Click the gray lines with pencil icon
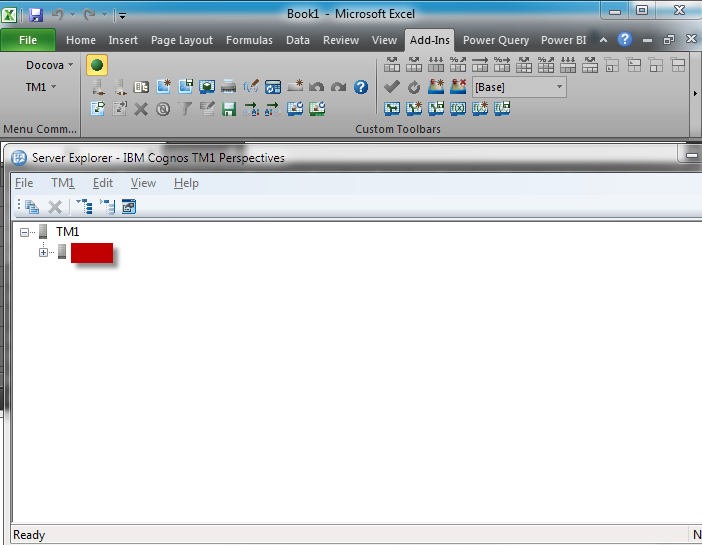This screenshot has height=545, width=702. [x=207, y=108]
